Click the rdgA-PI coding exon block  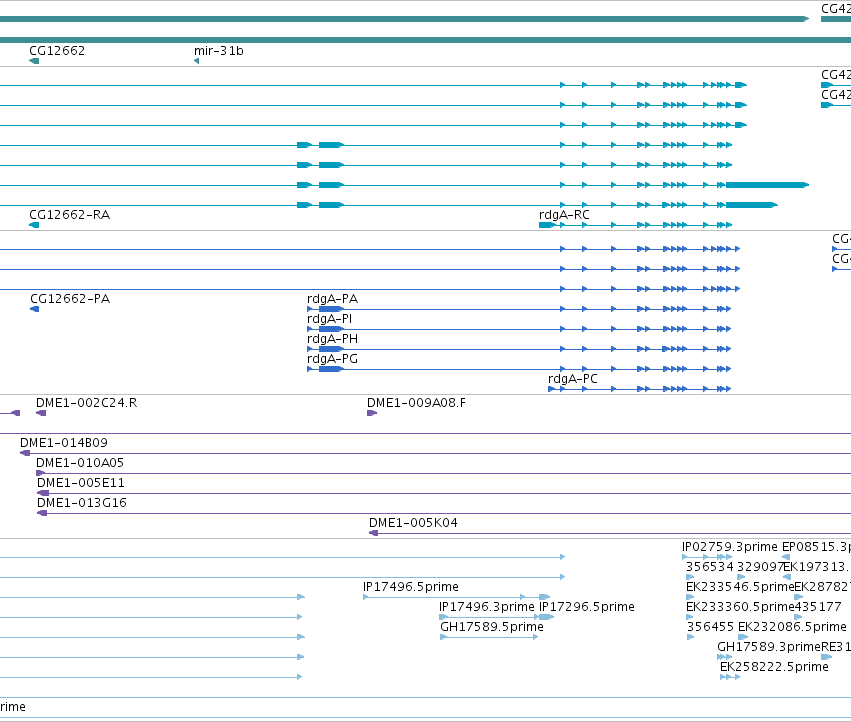tap(331, 329)
